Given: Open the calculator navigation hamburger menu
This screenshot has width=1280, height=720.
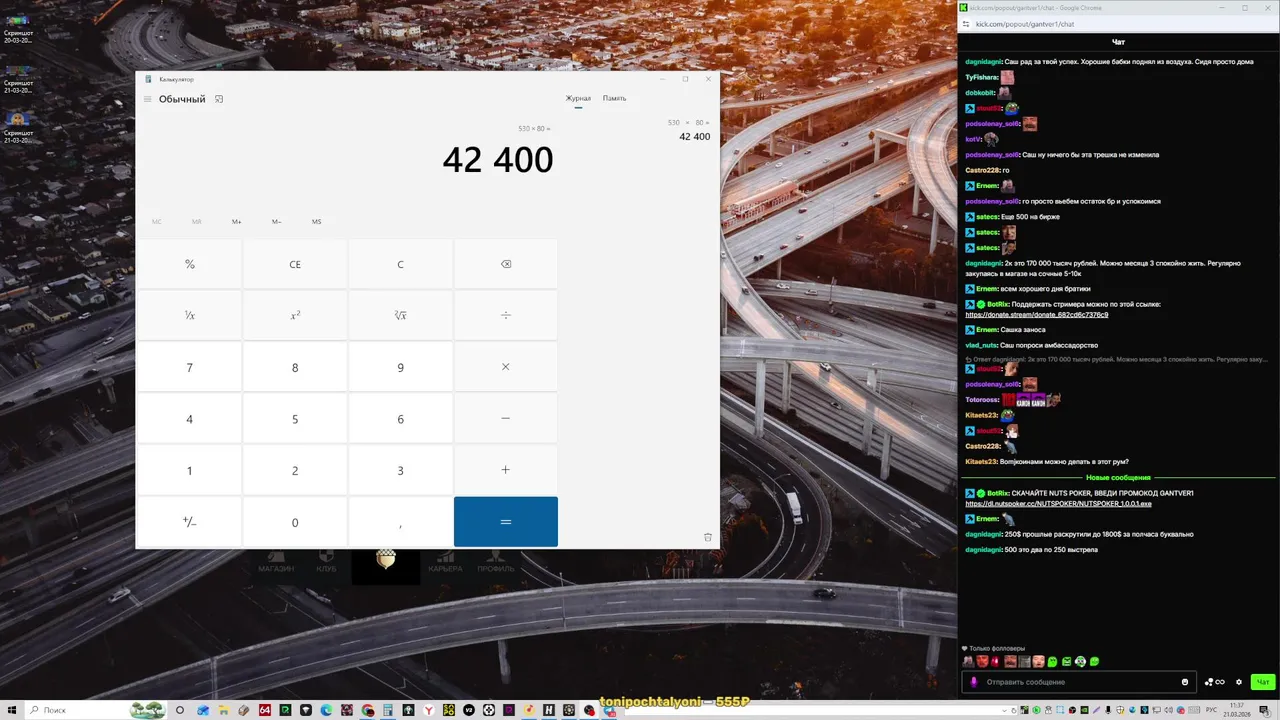Looking at the screenshot, I should pyautogui.click(x=147, y=99).
